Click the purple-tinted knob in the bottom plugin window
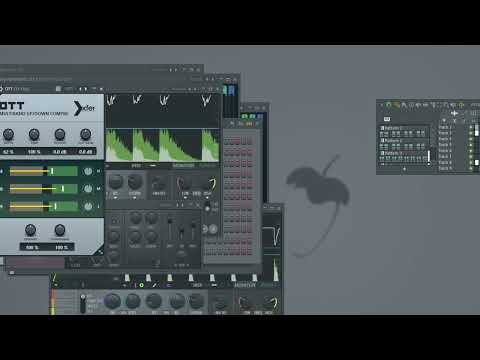 coord(112,301)
